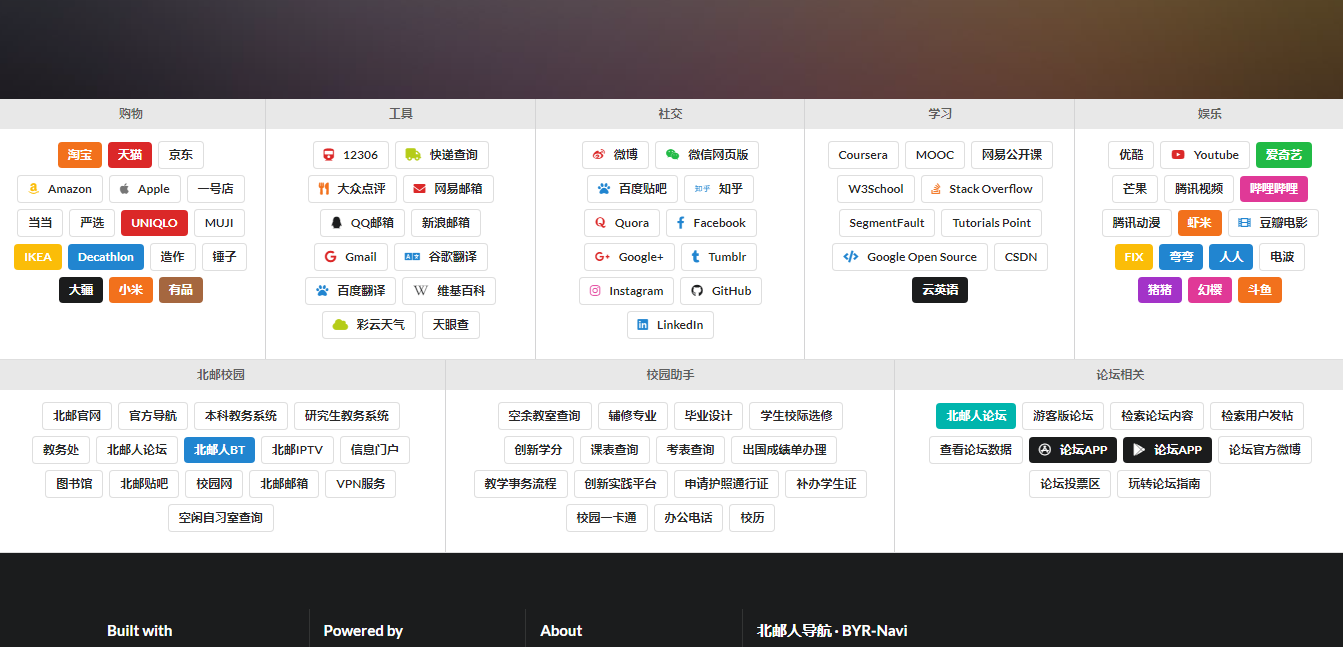The height and width of the screenshot is (647, 1343).
Task: Open Tumblr link
Action: coord(719,257)
